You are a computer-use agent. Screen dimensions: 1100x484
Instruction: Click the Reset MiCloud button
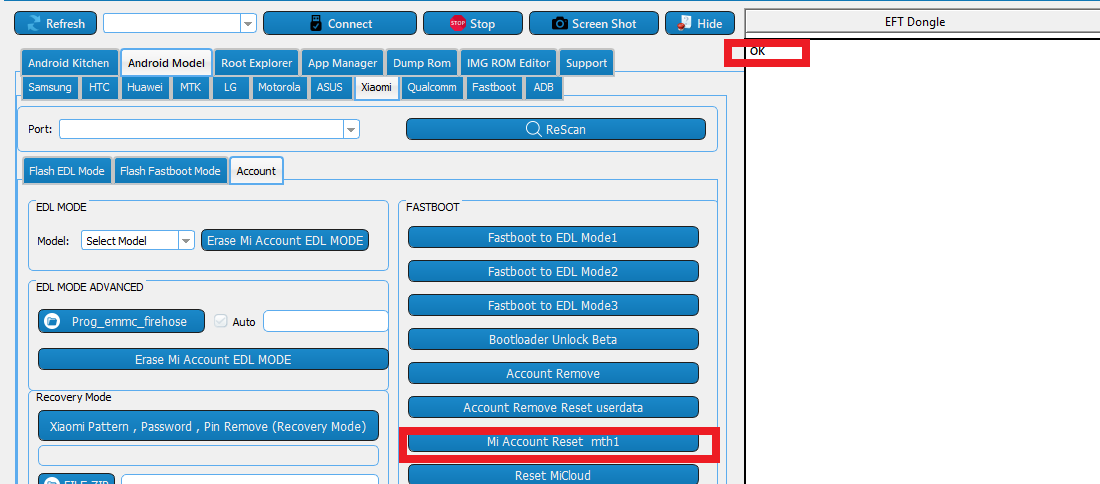coord(553,475)
